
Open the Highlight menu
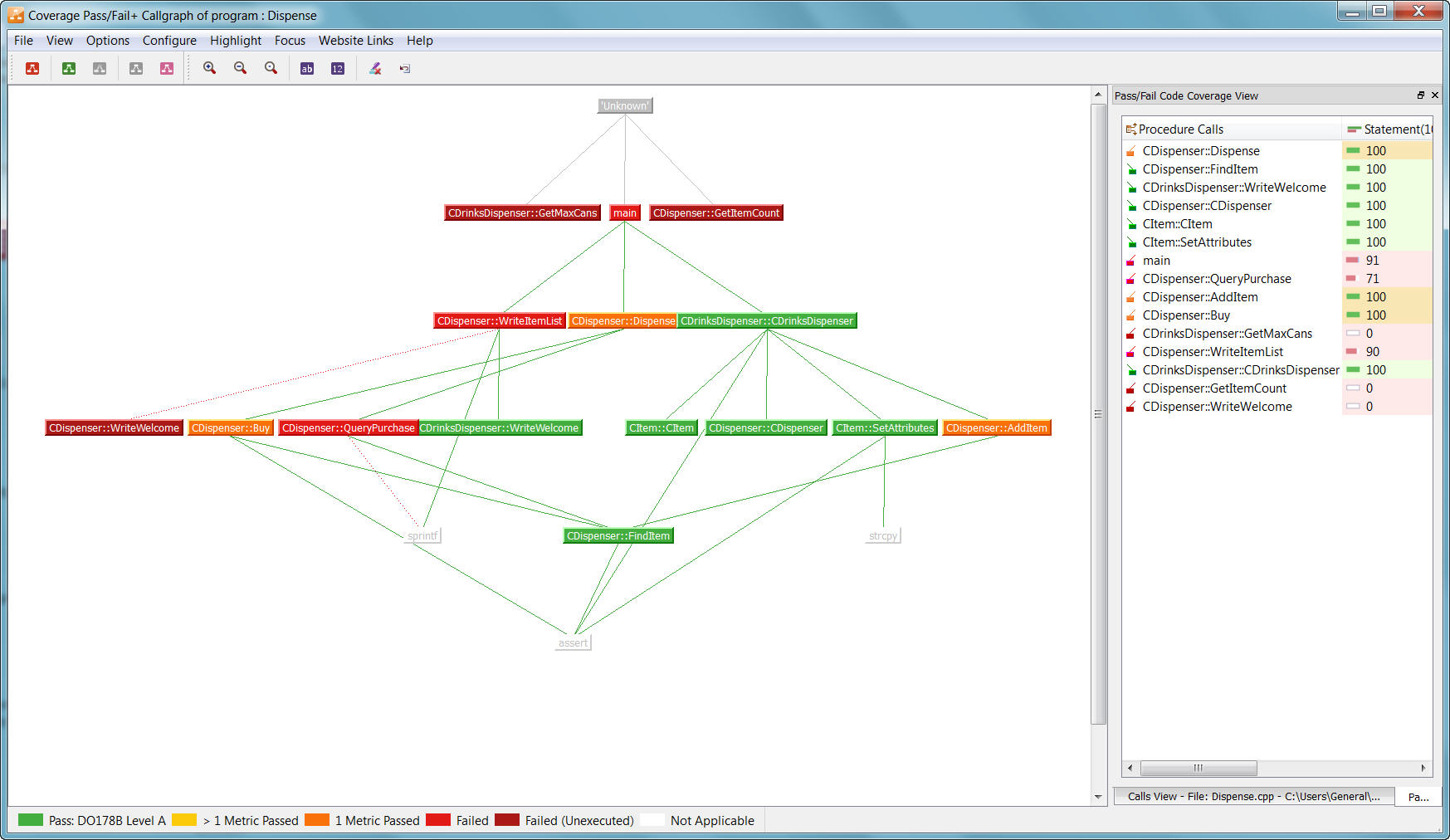pos(235,41)
